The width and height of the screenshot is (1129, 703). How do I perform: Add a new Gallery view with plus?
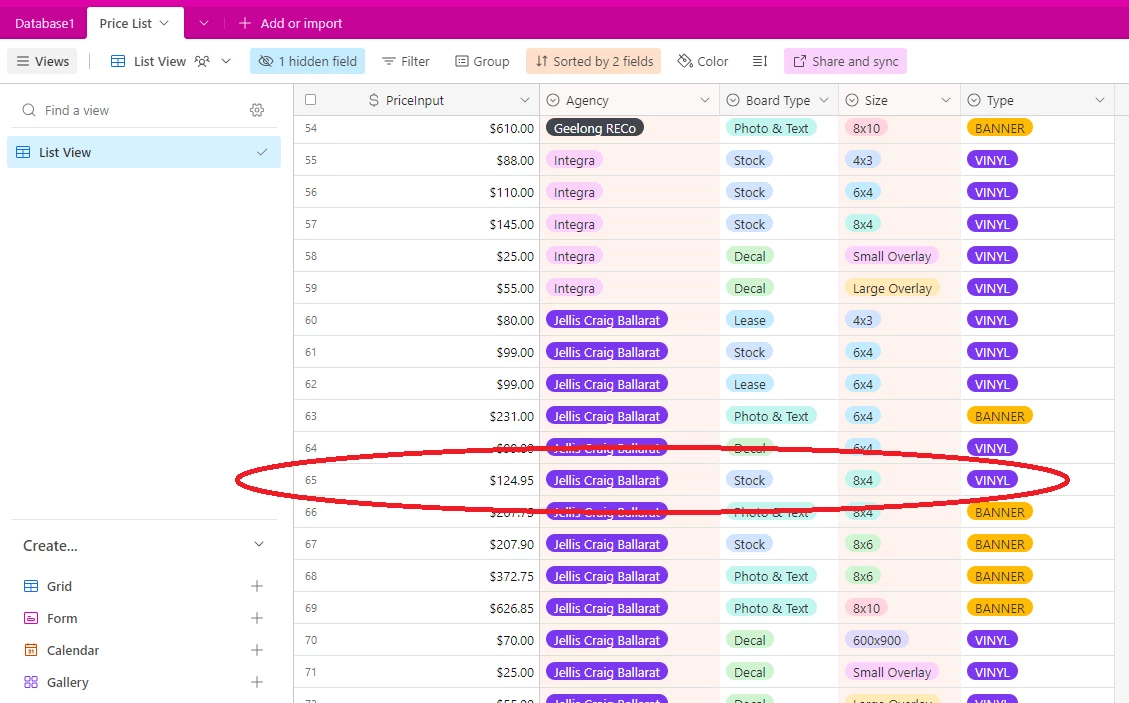(x=256, y=682)
